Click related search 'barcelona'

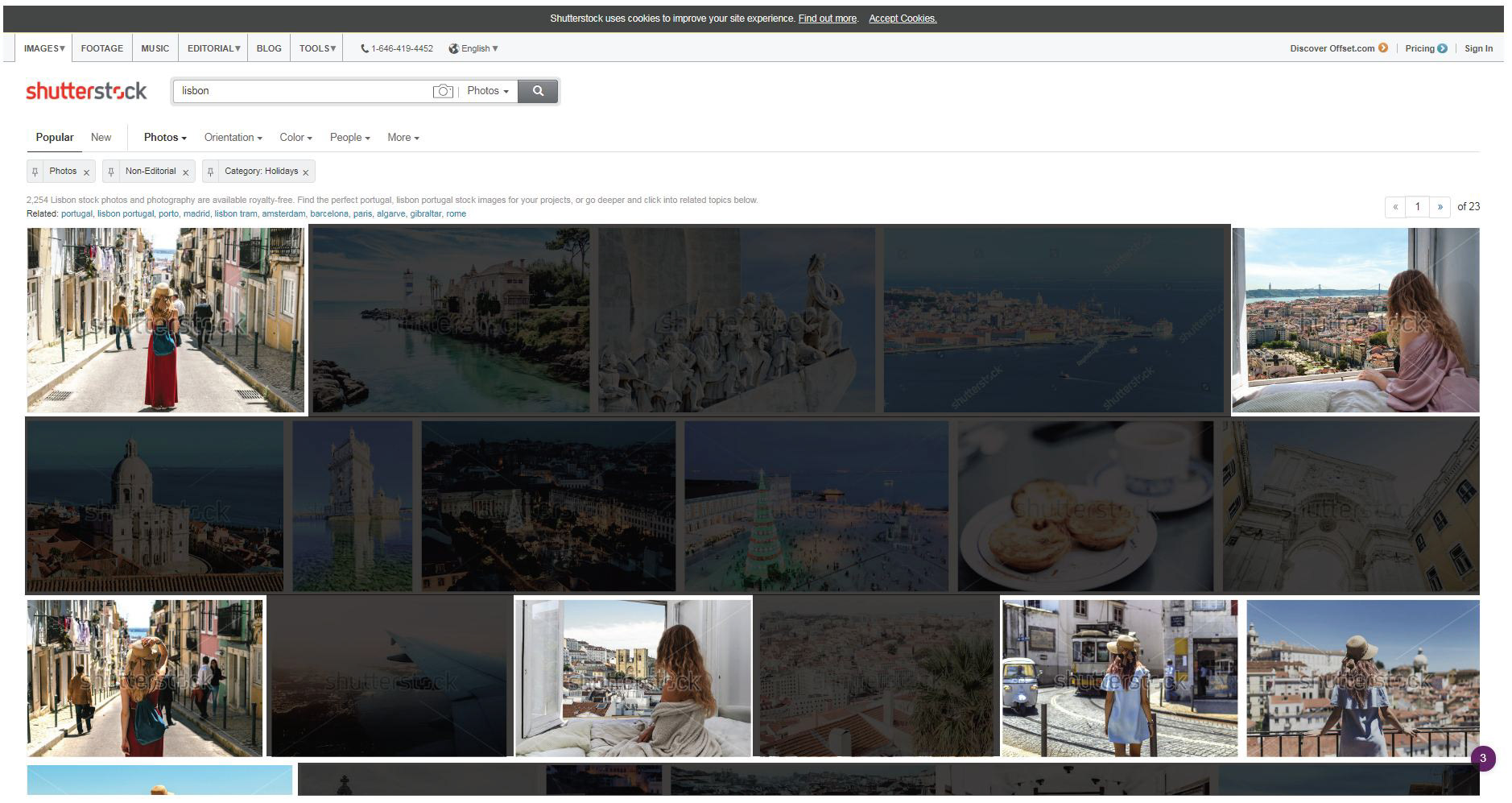point(328,213)
